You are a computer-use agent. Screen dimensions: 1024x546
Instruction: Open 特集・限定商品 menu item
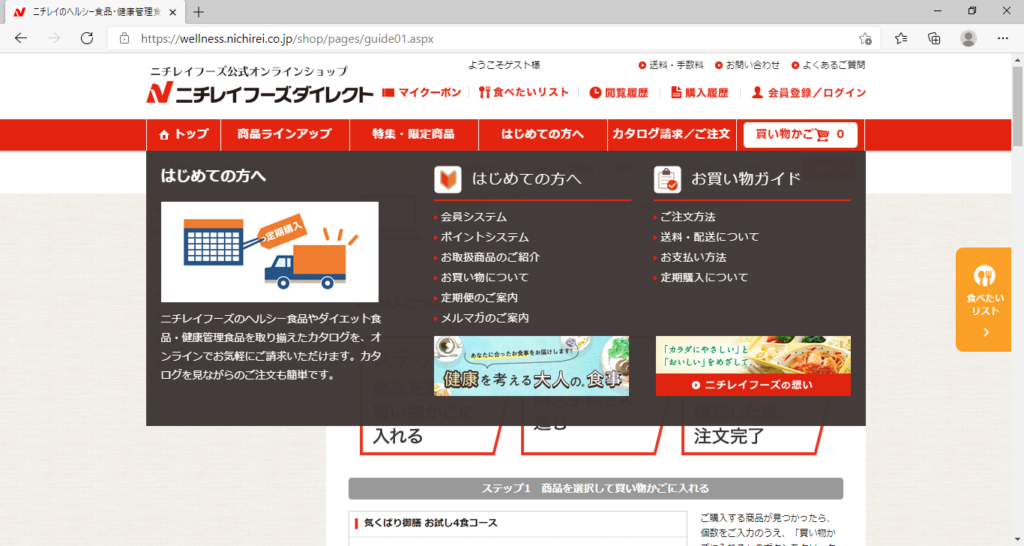pos(413,134)
